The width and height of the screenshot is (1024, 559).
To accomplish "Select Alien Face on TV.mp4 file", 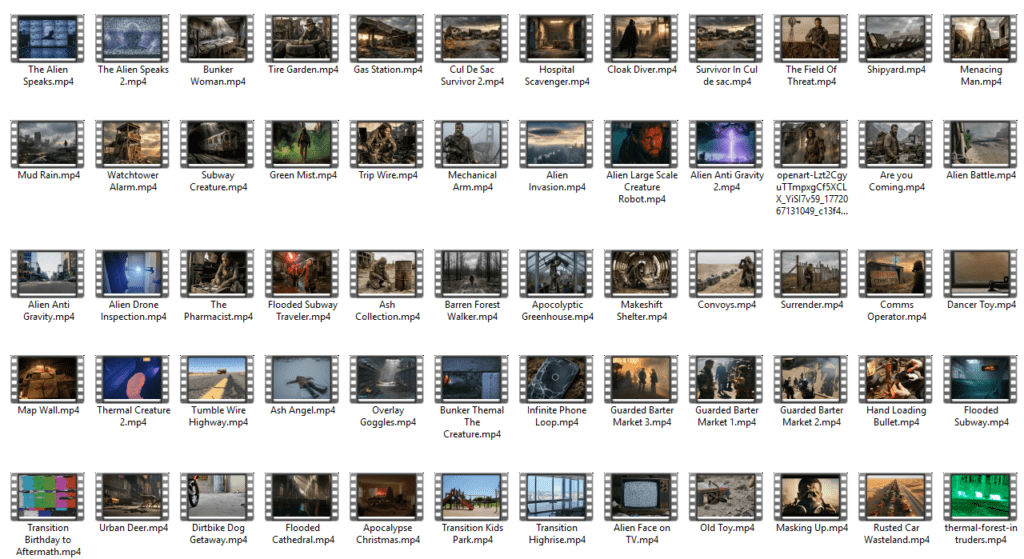I will click(x=642, y=497).
